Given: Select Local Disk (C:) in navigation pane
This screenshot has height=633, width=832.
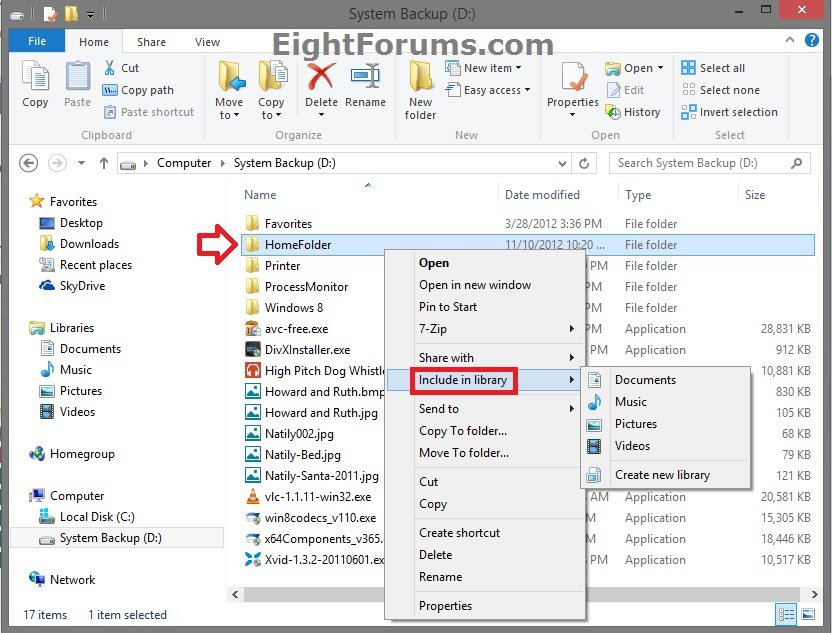Looking at the screenshot, I should 97,517.
